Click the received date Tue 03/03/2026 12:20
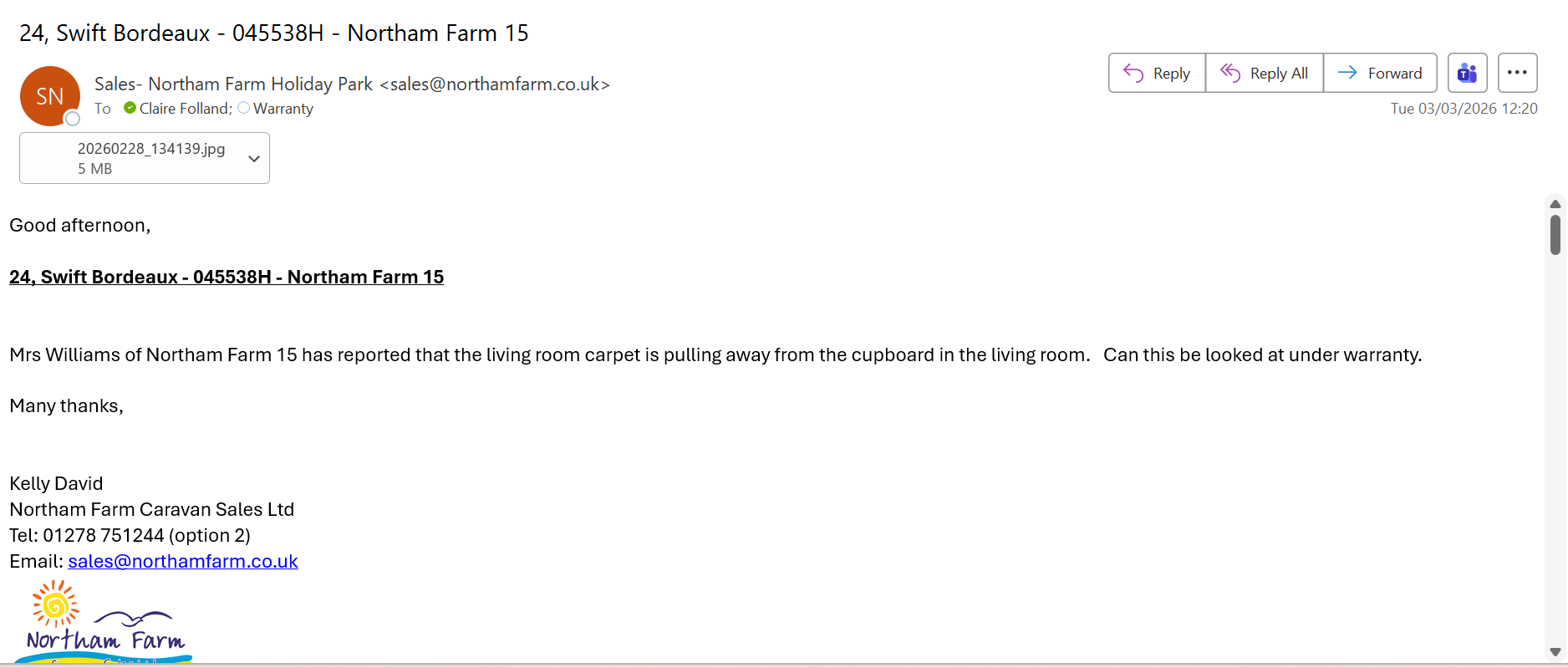This screenshot has width=1568, height=668. (1464, 109)
